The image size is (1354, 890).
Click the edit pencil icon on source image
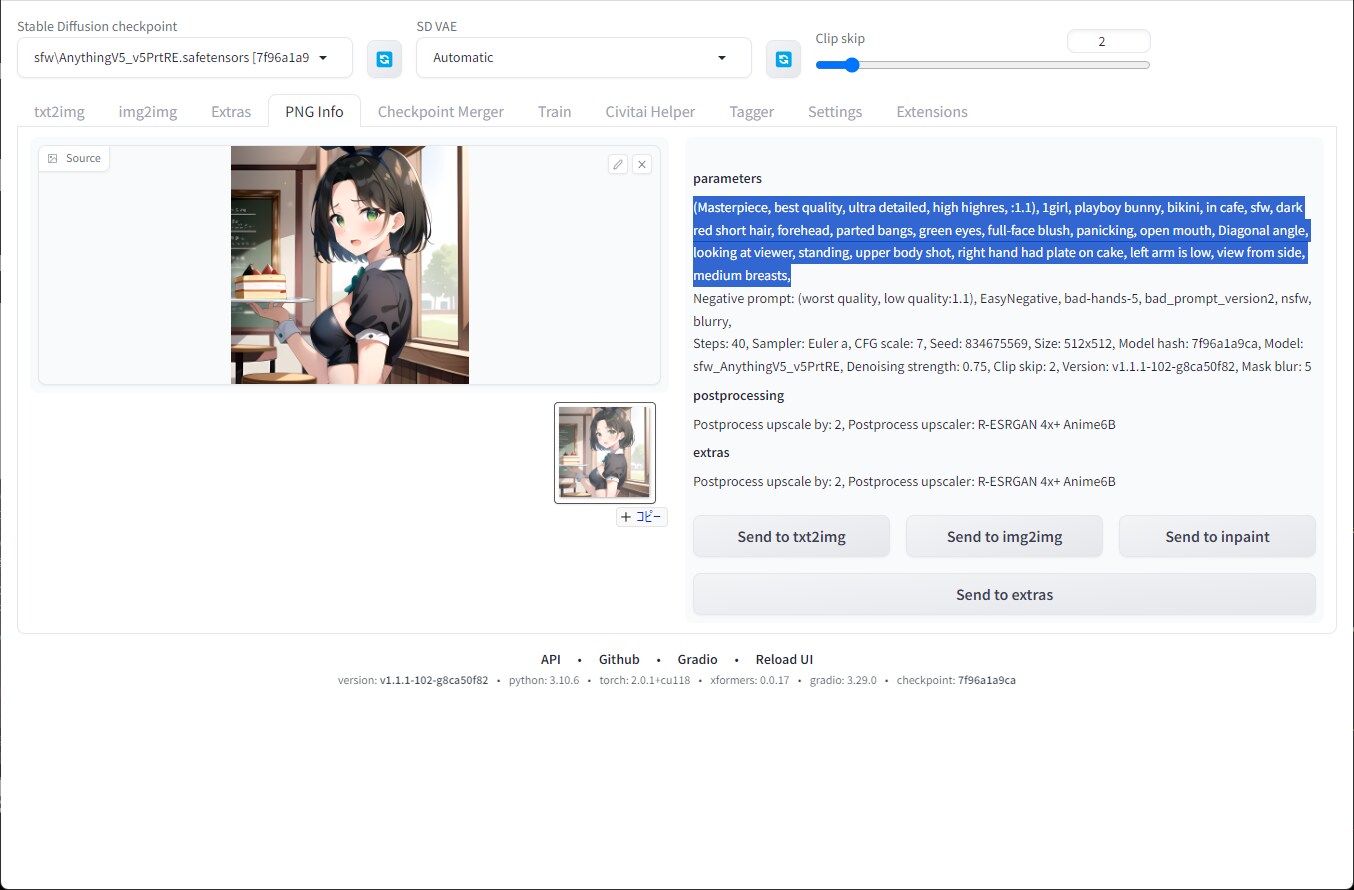618,164
